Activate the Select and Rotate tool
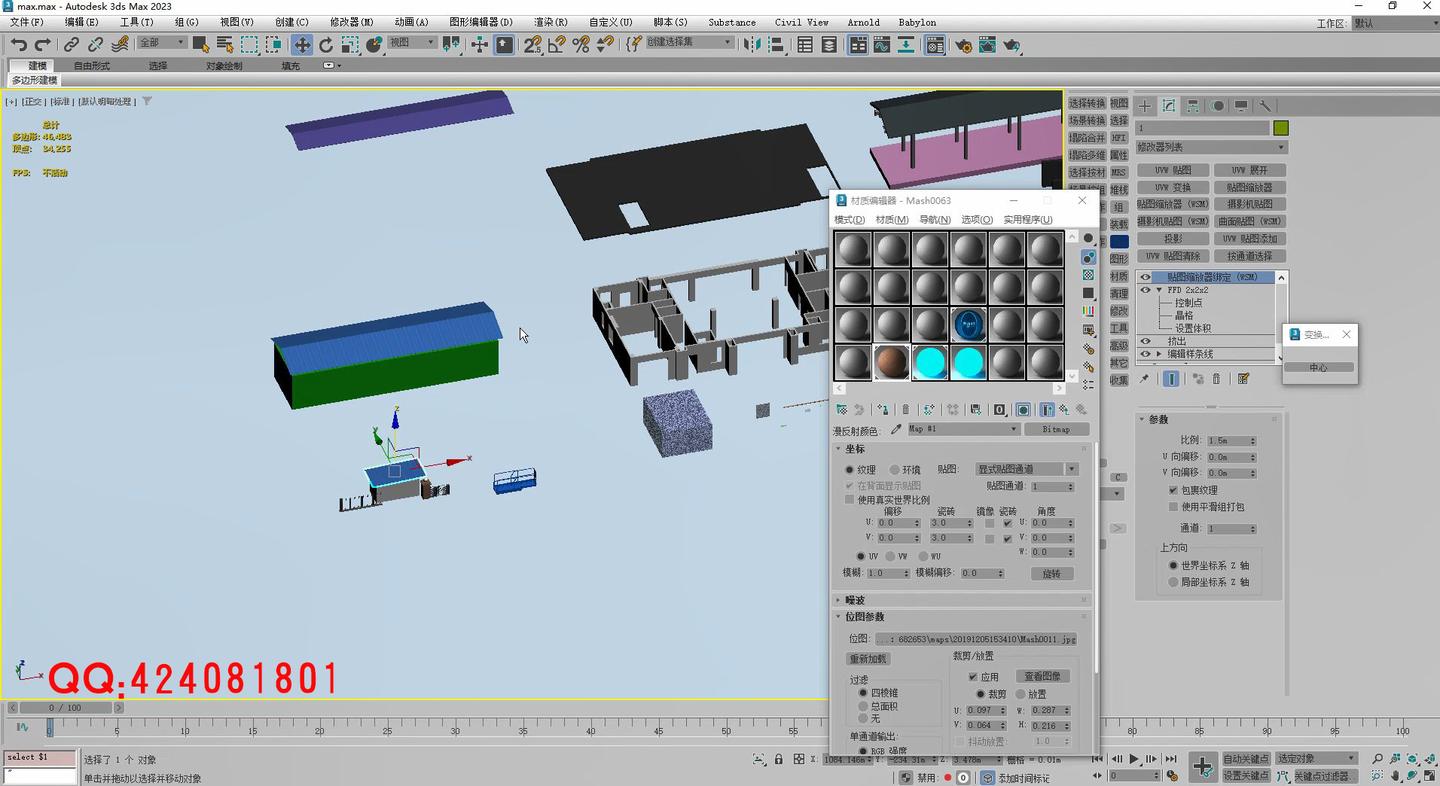 point(326,44)
